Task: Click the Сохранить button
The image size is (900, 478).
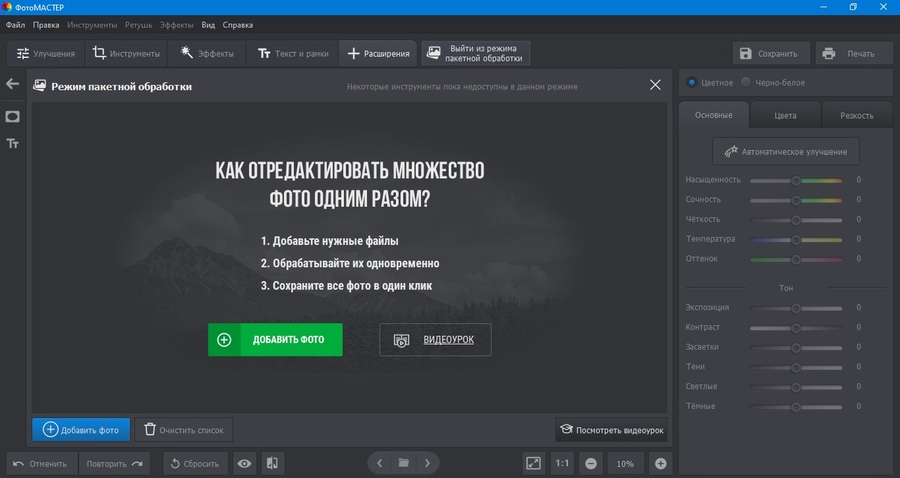Action: coord(771,53)
